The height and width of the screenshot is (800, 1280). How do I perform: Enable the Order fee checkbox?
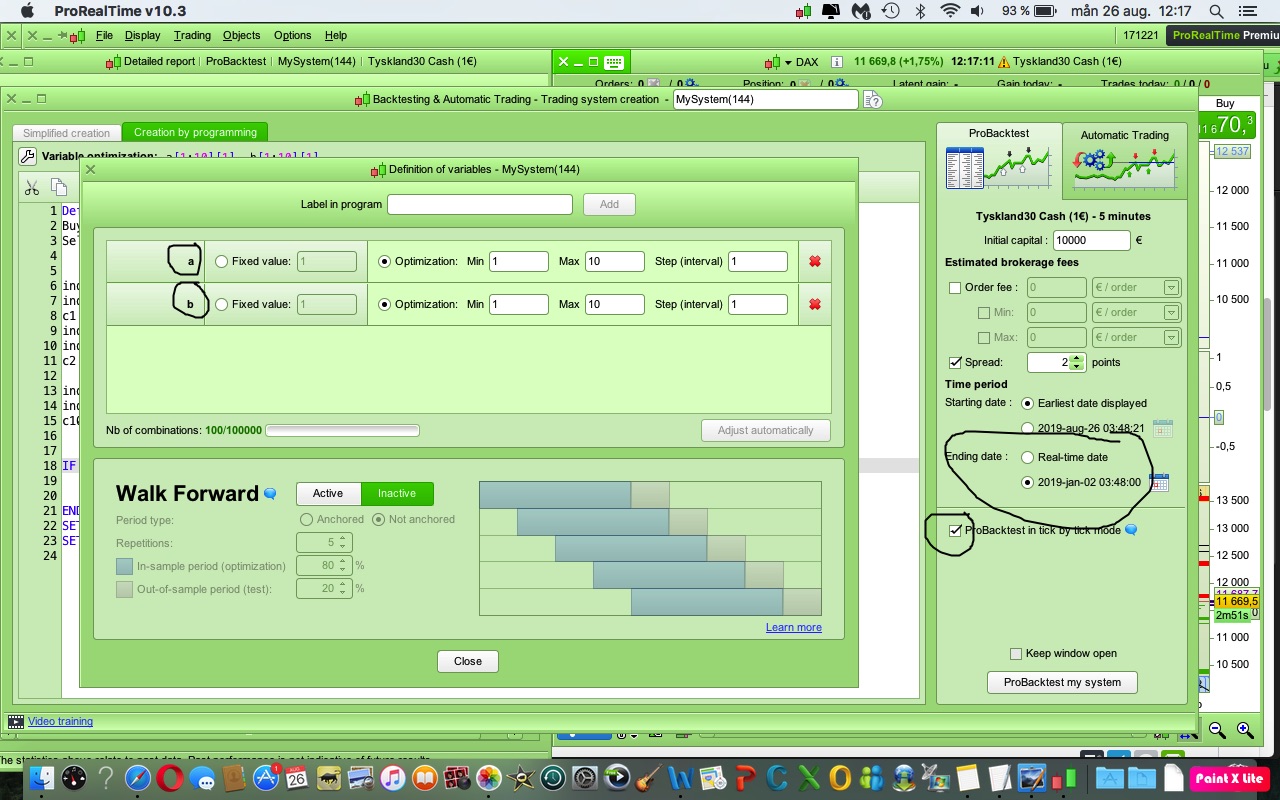point(955,288)
